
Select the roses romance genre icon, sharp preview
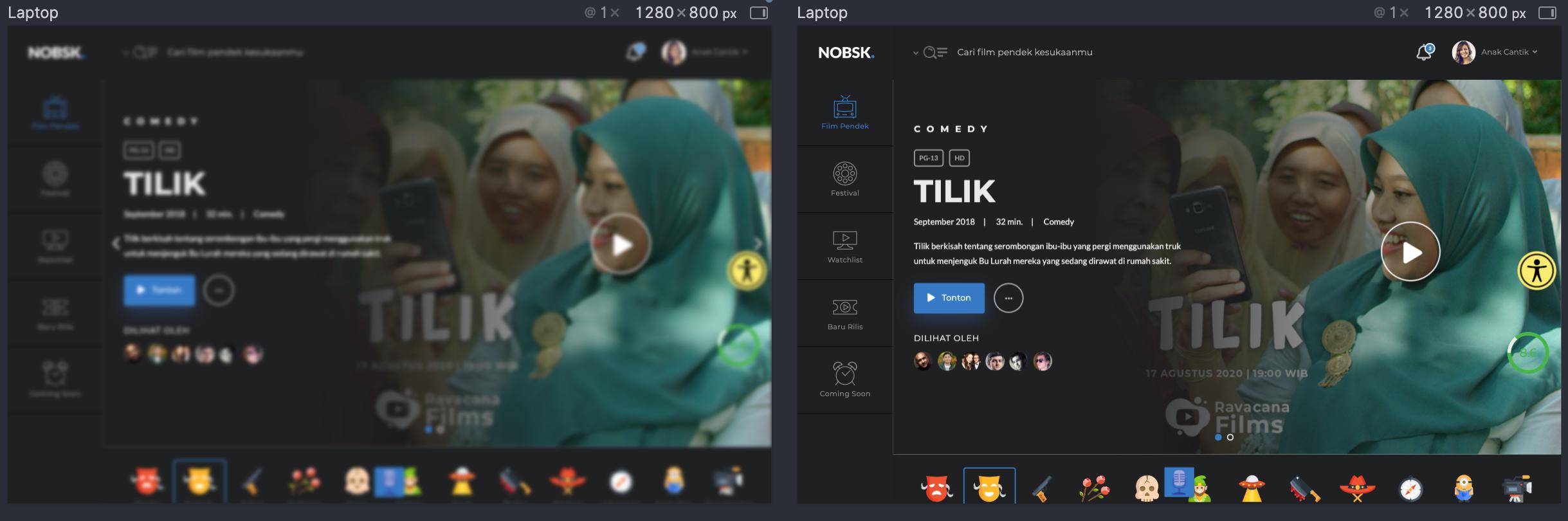[x=1094, y=488]
